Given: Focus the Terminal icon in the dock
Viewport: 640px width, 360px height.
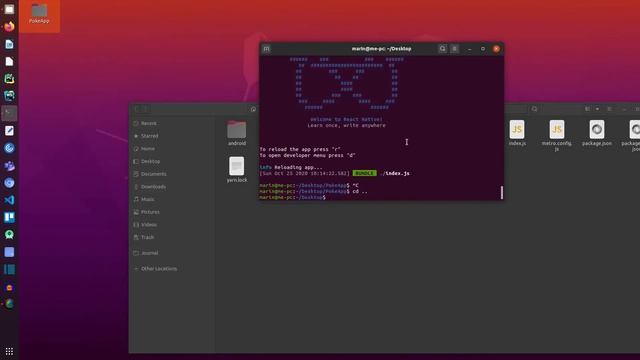Looking at the screenshot, I should pos(9,113).
